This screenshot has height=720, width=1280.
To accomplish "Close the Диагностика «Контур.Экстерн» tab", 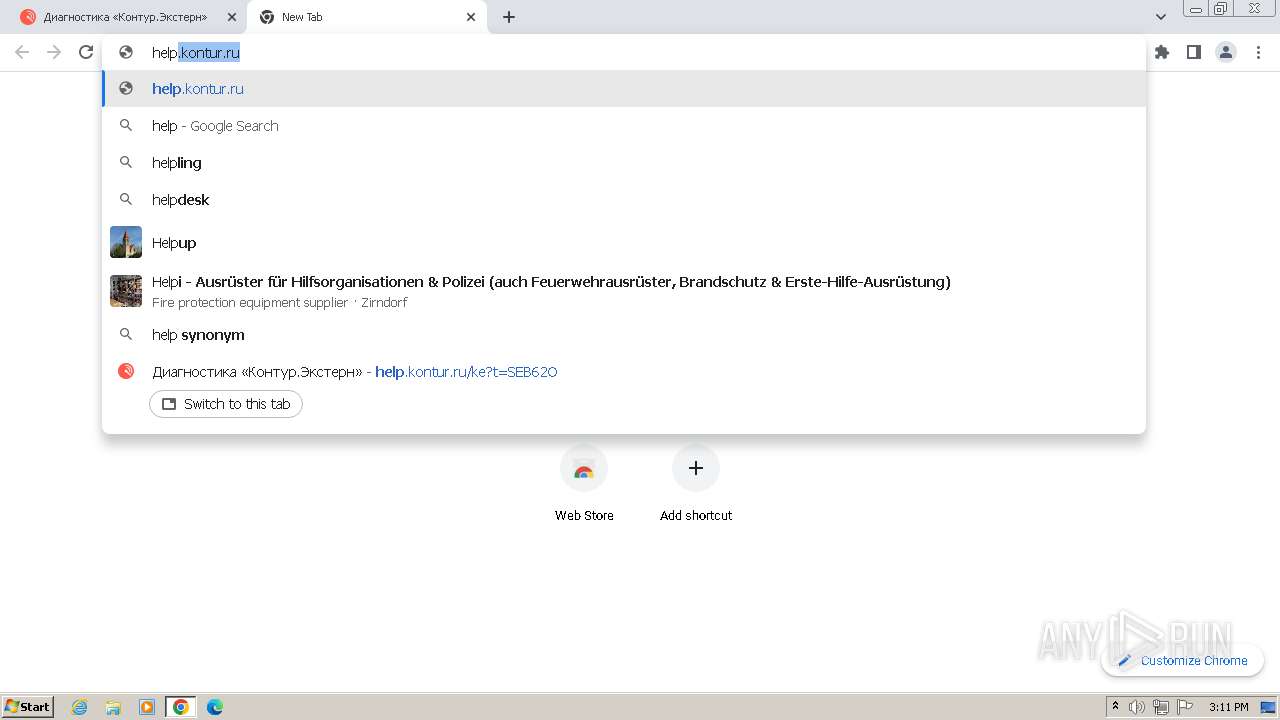I will (x=232, y=17).
